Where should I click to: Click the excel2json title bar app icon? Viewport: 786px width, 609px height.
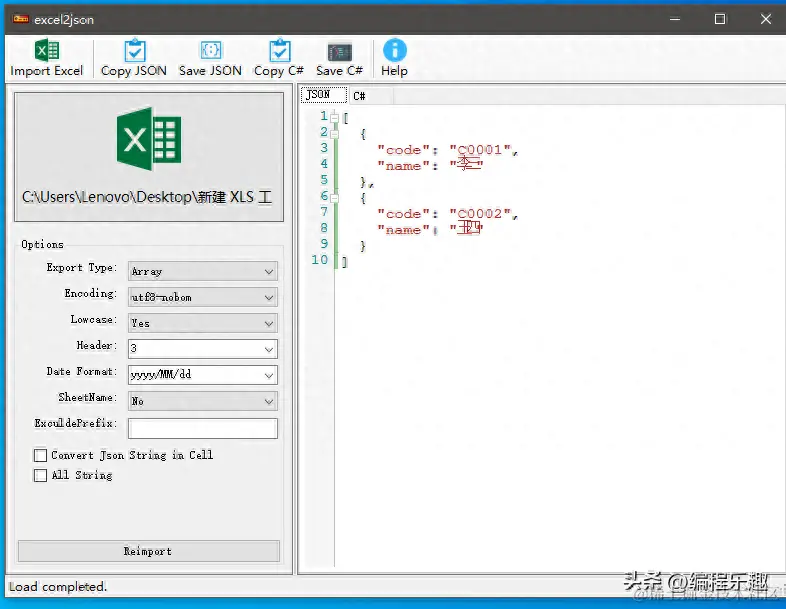(x=21, y=19)
